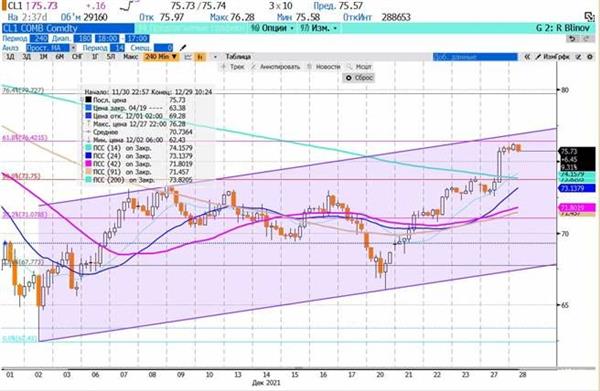The image size is (600, 391).
Task: Open the Опции dropdown menu
Action: point(273,28)
